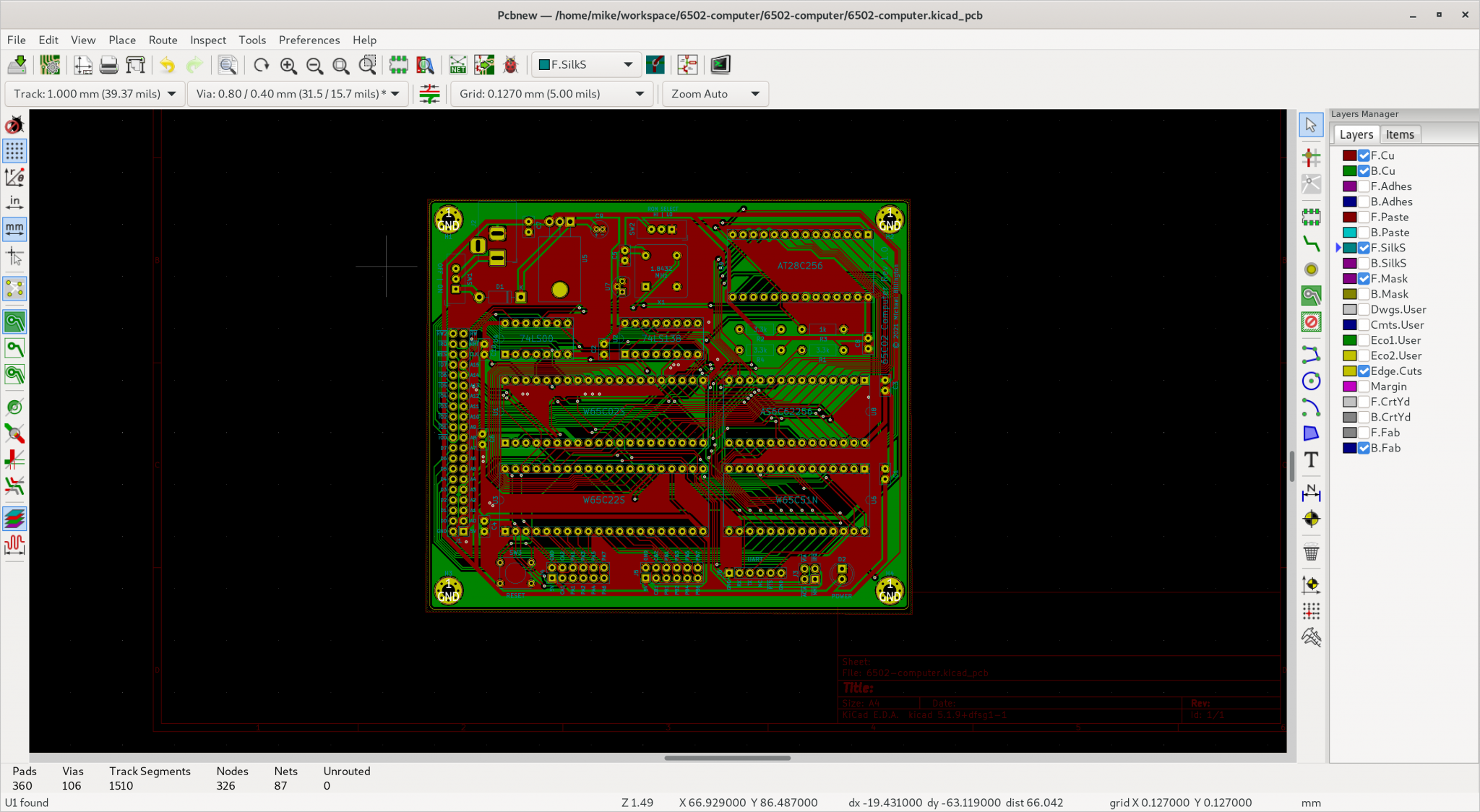This screenshot has height=812, width=1480.
Task: Click the Layers tab in panel
Action: tap(1356, 134)
